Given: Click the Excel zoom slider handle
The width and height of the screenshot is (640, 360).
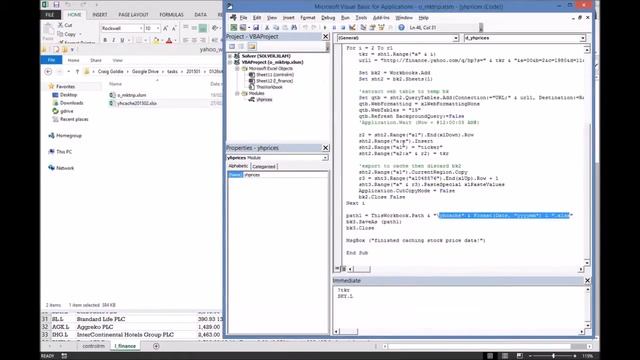Looking at the screenshot, I should point(553,356).
